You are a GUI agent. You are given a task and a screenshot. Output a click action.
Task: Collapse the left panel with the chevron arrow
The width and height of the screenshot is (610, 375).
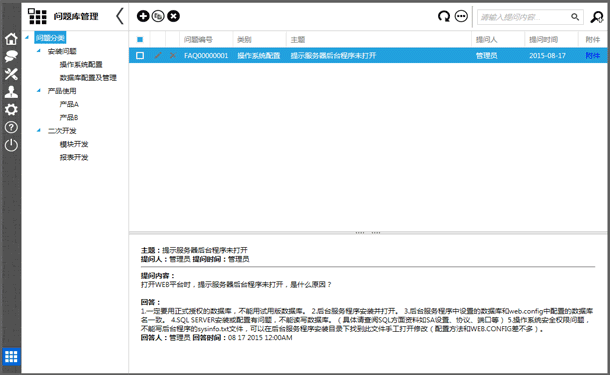(x=120, y=16)
